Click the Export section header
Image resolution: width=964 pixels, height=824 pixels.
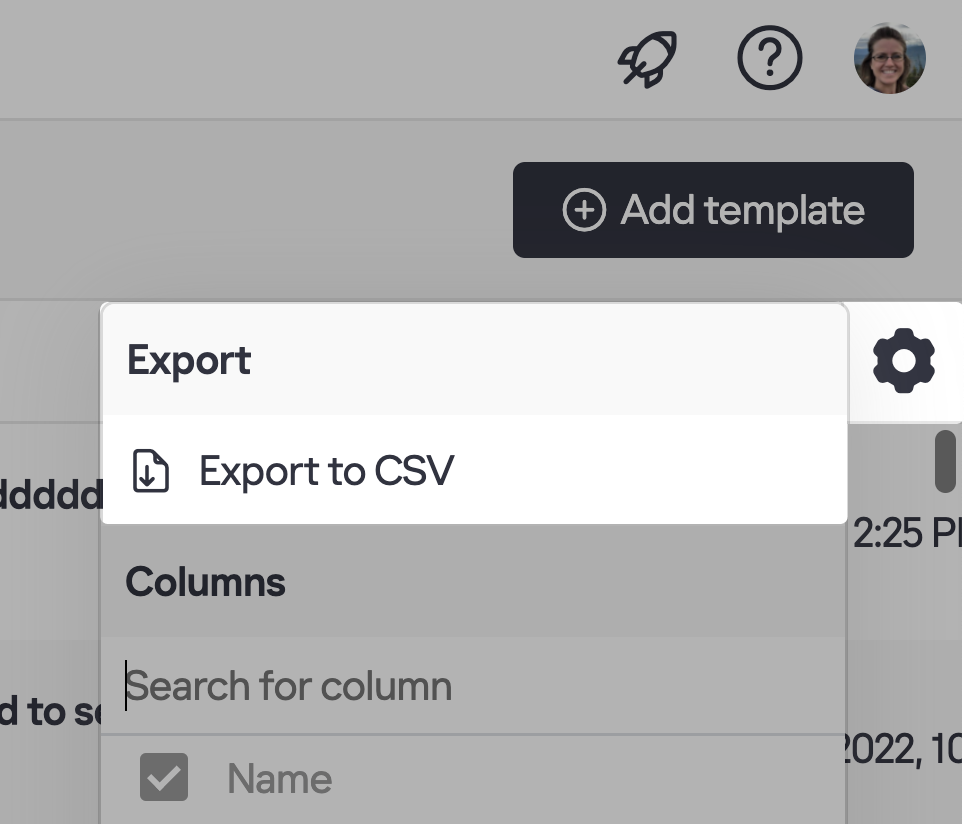(189, 360)
